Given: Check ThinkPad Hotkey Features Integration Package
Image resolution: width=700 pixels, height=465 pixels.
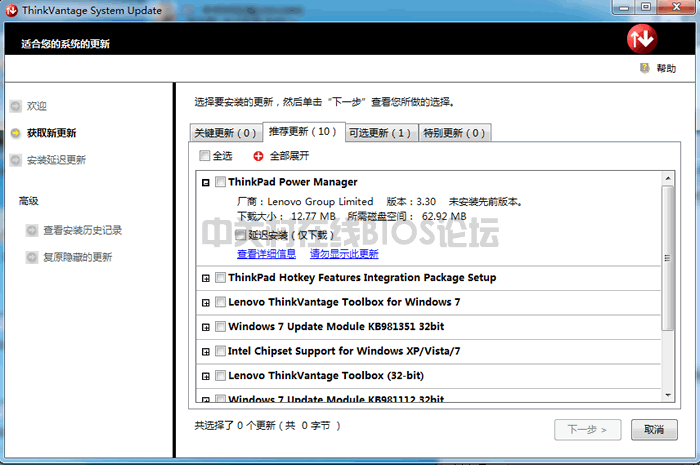Looking at the screenshot, I should 220,278.
